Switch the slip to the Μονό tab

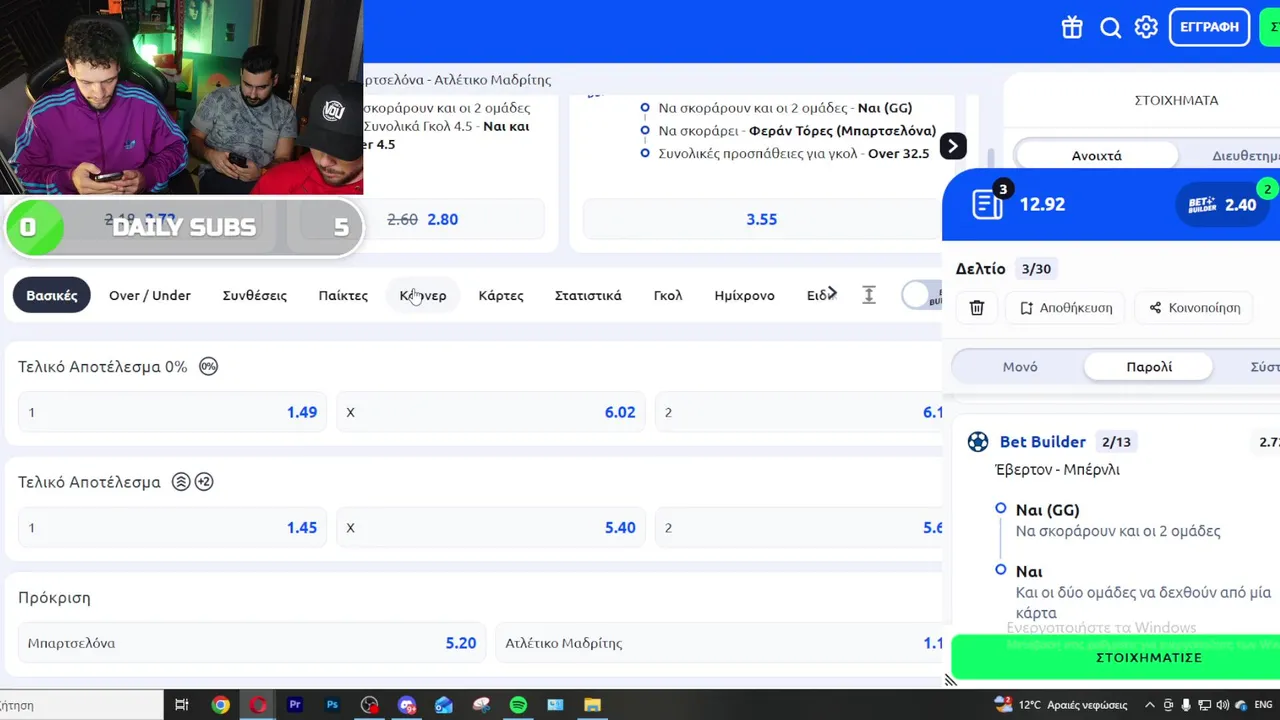1020,367
